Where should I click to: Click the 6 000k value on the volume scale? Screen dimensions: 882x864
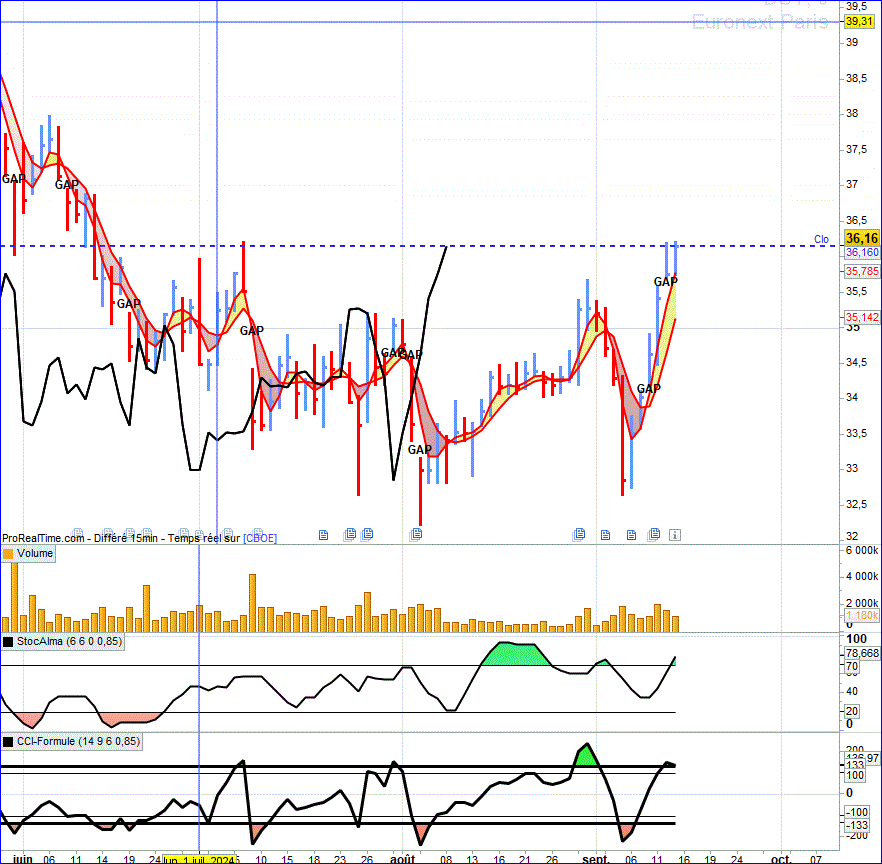click(862, 550)
